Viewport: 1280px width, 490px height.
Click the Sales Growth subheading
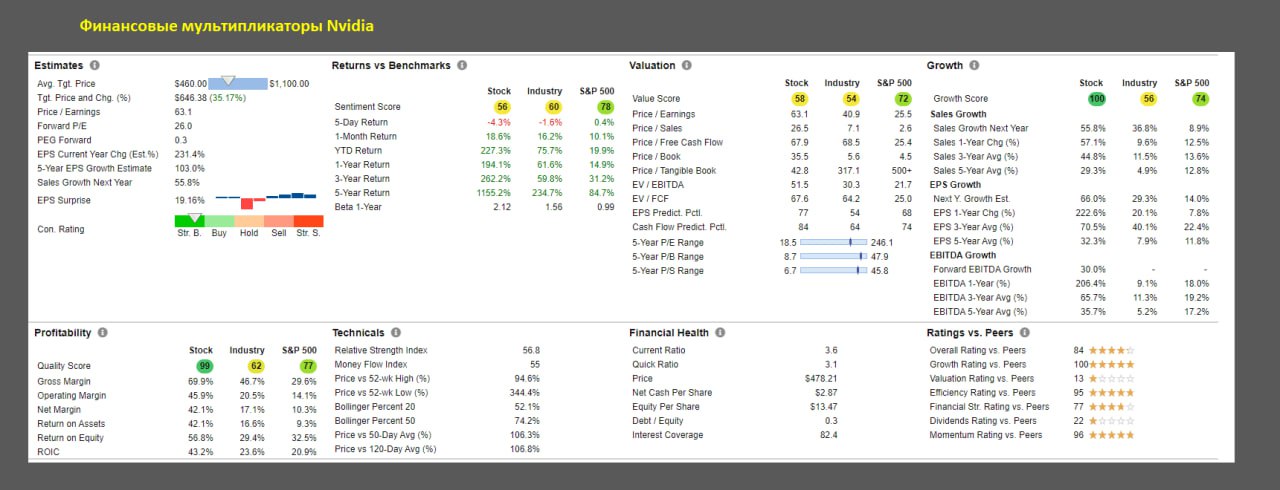pyautogui.click(x=958, y=114)
